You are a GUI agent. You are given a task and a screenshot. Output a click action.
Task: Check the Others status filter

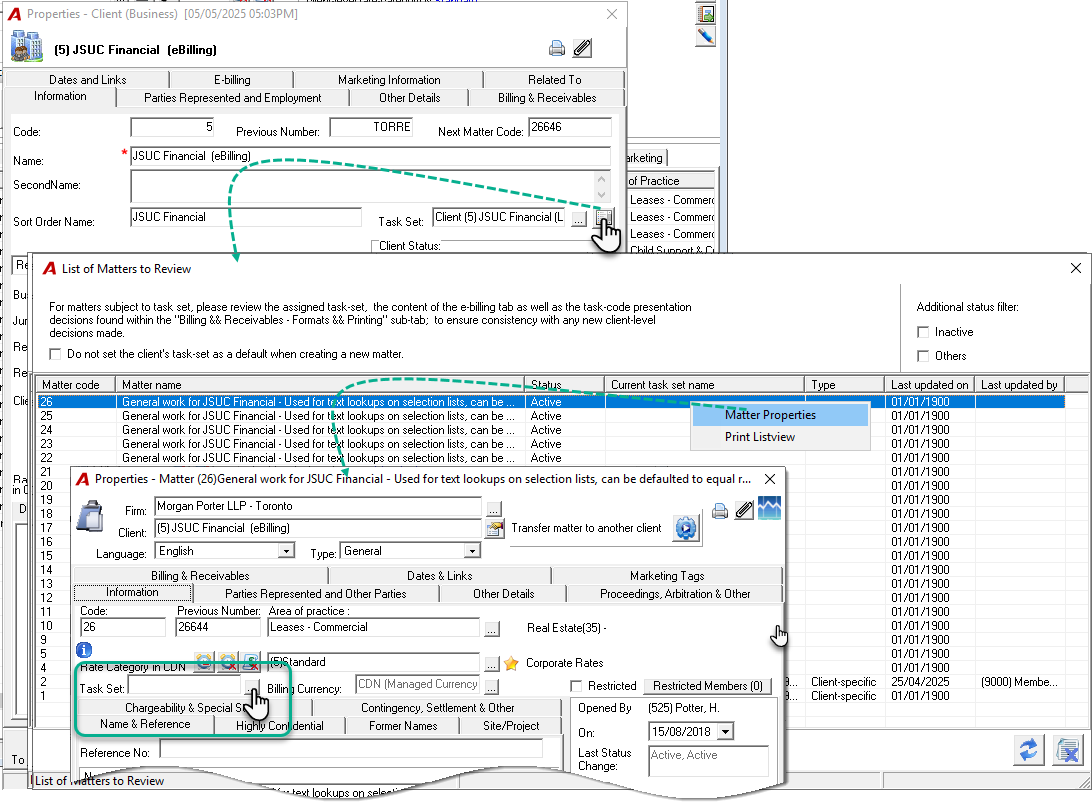click(923, 356)
